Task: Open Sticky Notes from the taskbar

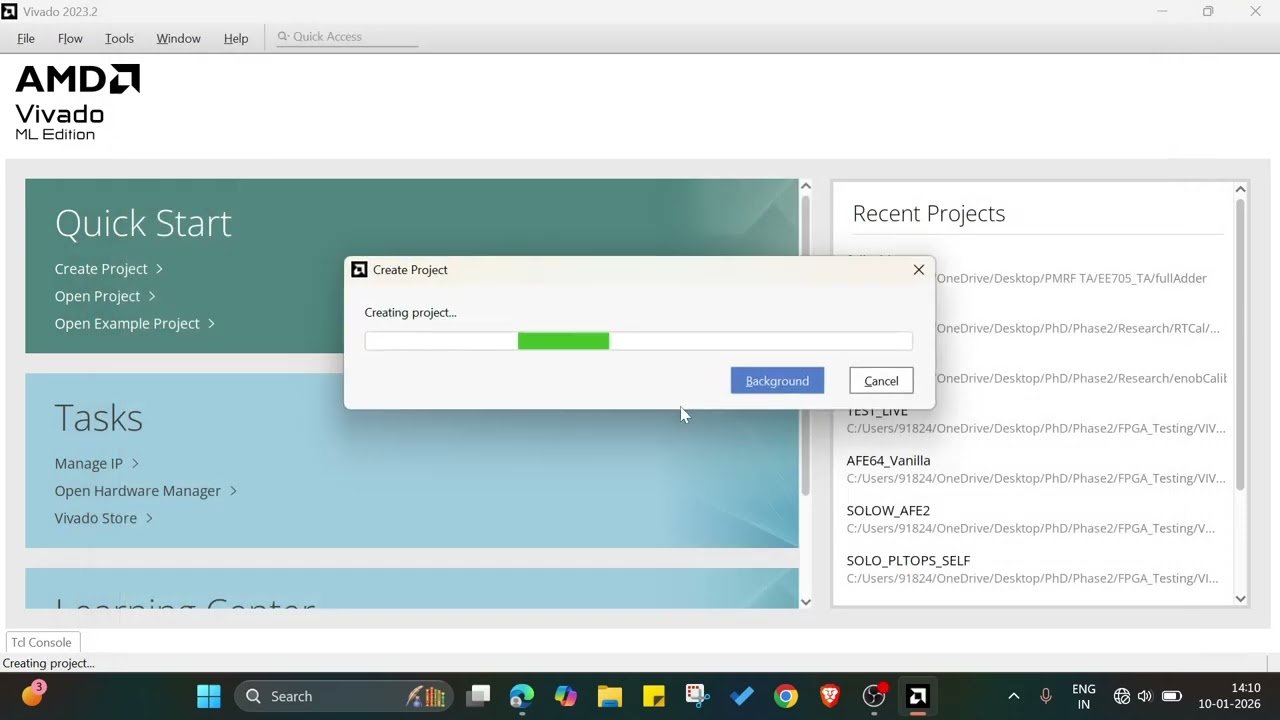Action: click(x=654, y=696)
